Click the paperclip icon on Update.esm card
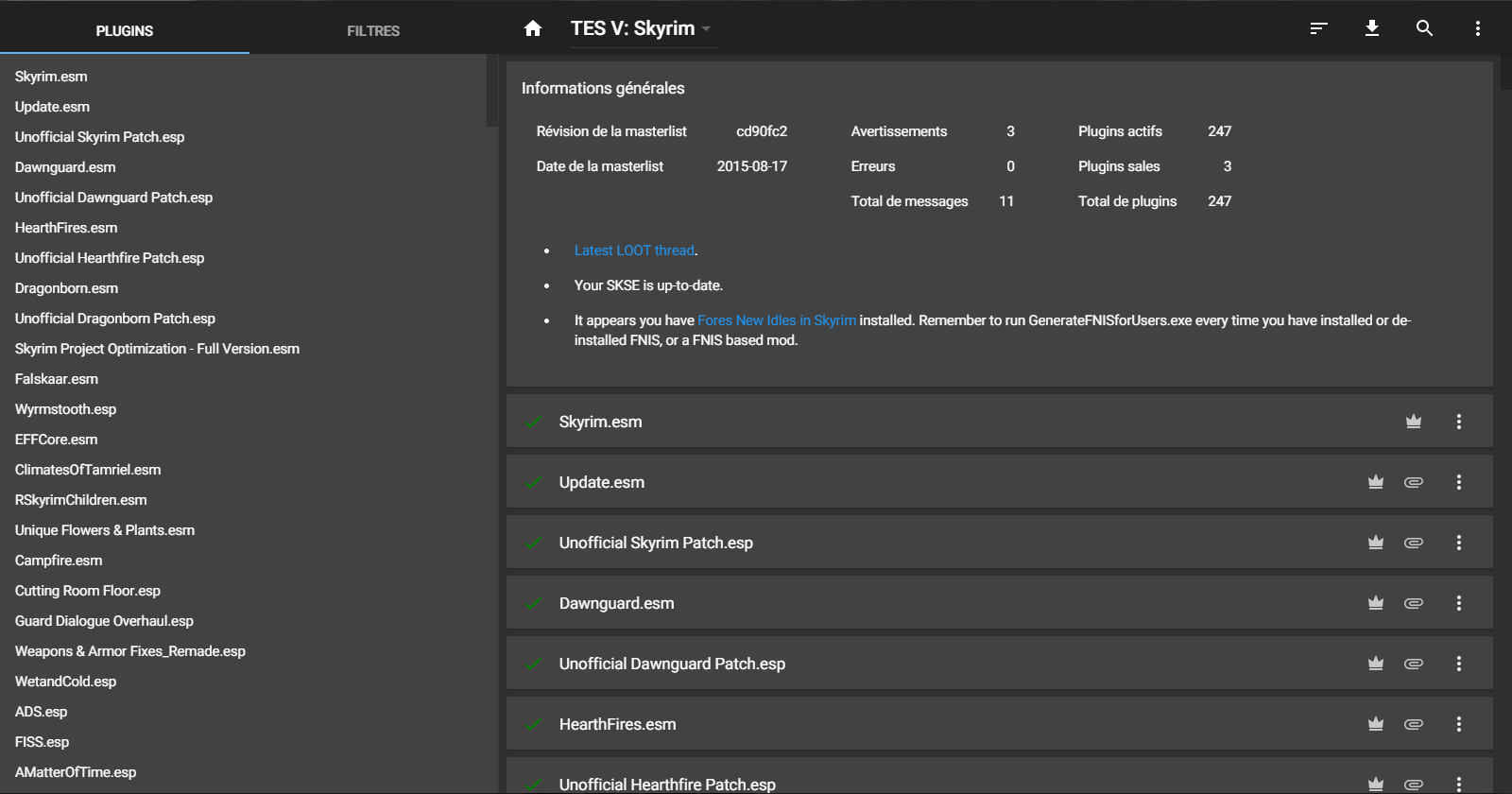 (1414, 482)
